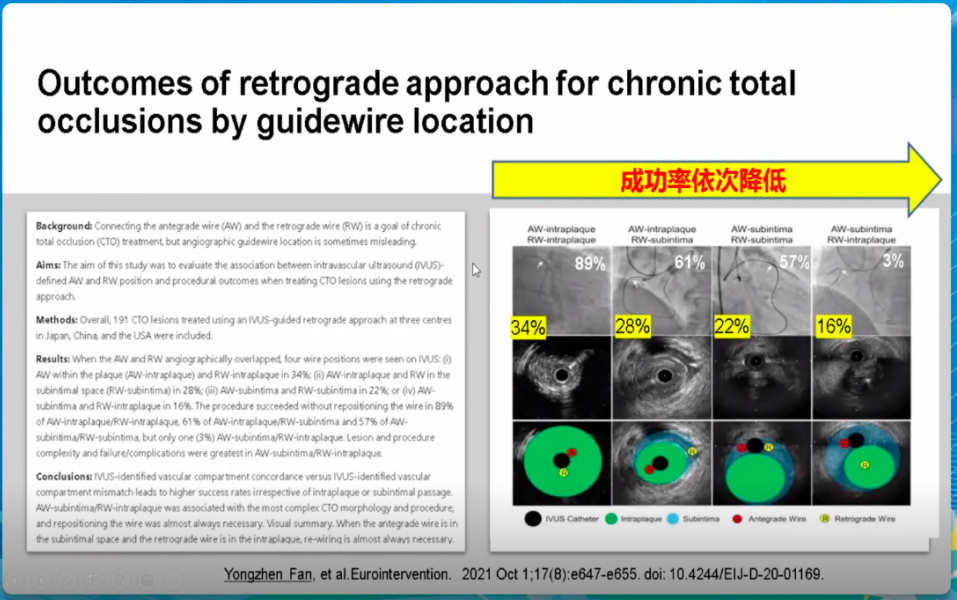Toggle subtitles in the slideshow controls
957x600 pixels.
click(x=146, y=579)
